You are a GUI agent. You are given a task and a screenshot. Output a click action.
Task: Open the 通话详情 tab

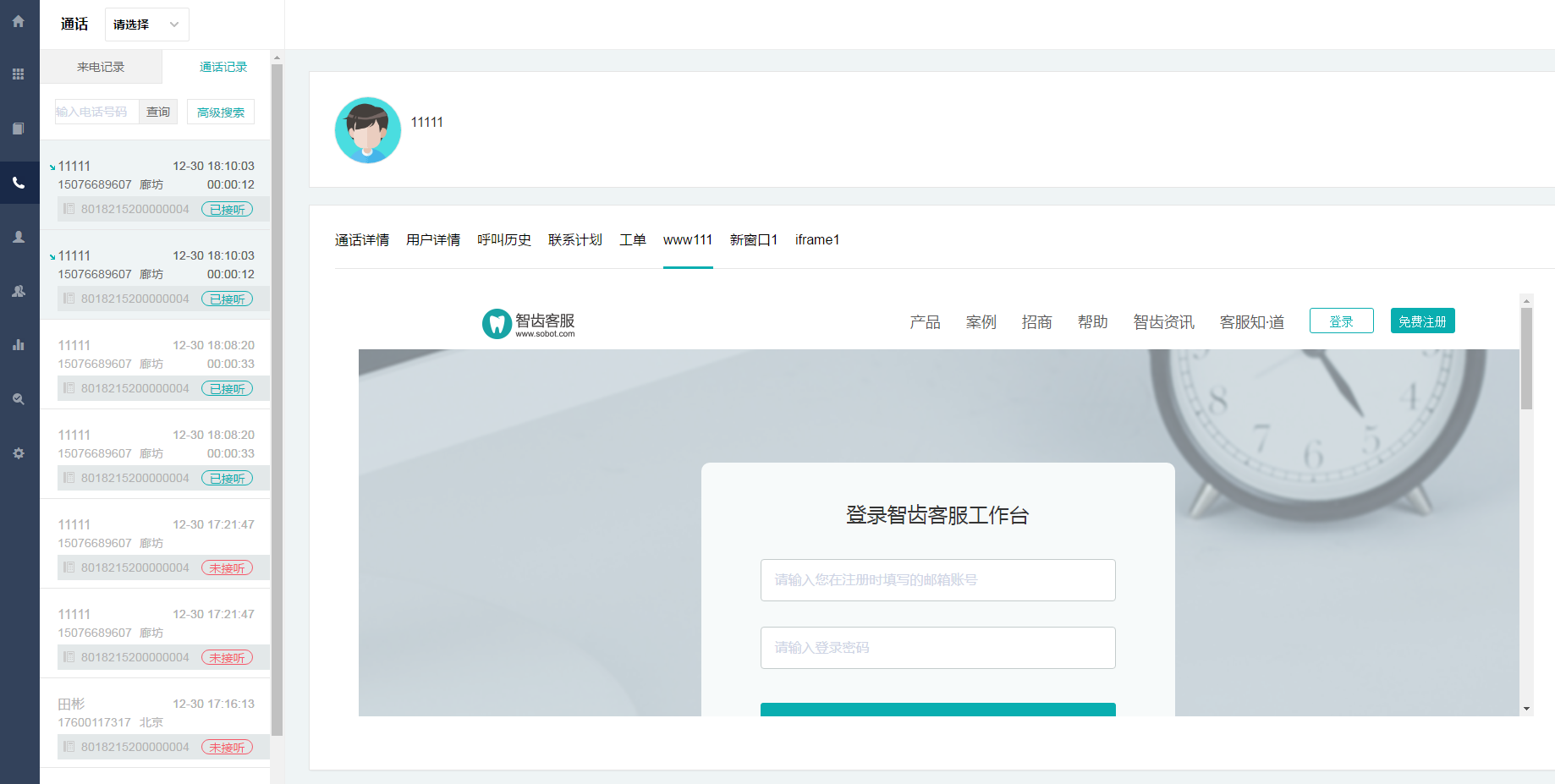tap(362, 240)
